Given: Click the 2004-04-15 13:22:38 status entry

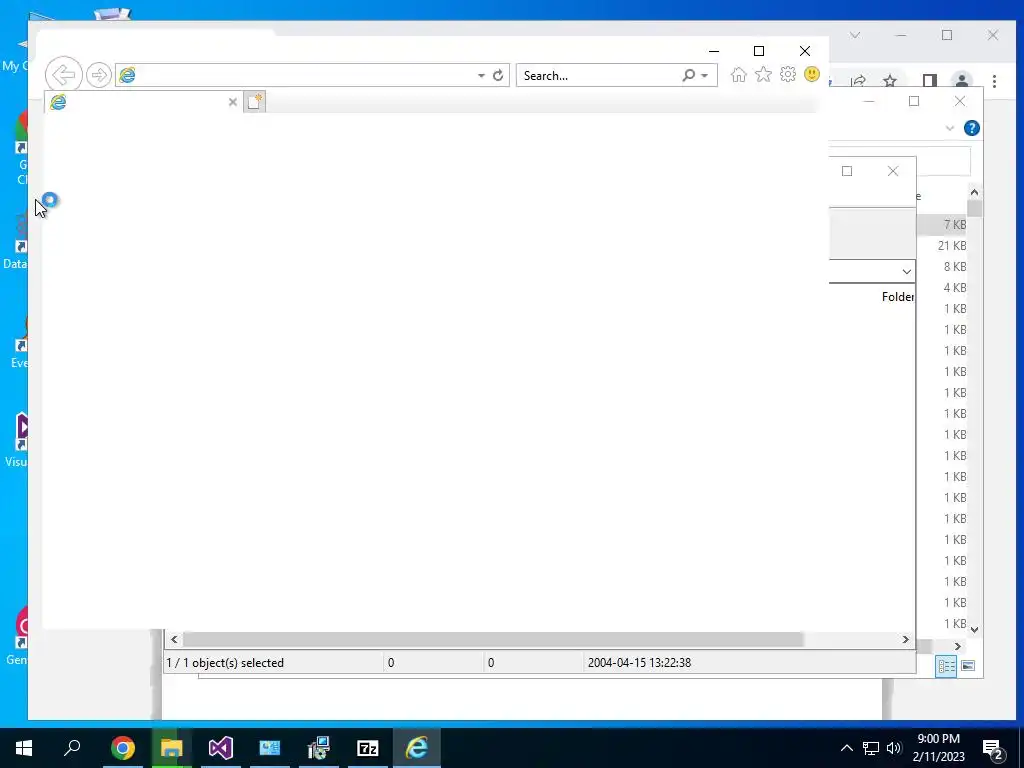Looking at the screenshot, I should [x=639, y=663].
